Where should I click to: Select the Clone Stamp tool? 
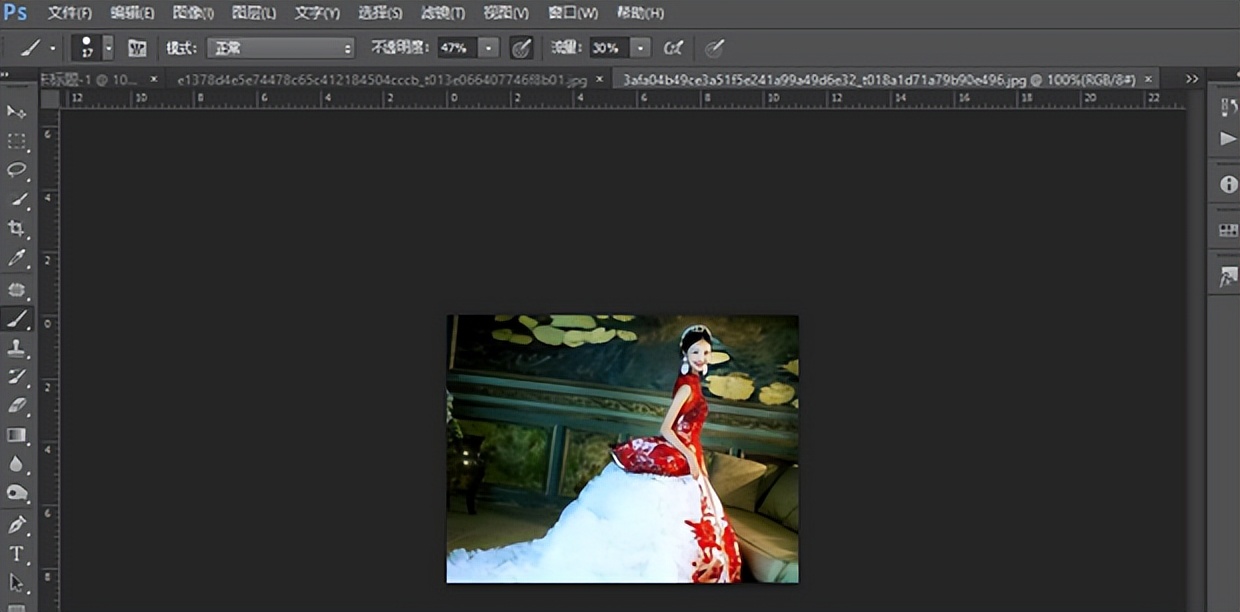(16, 348)
